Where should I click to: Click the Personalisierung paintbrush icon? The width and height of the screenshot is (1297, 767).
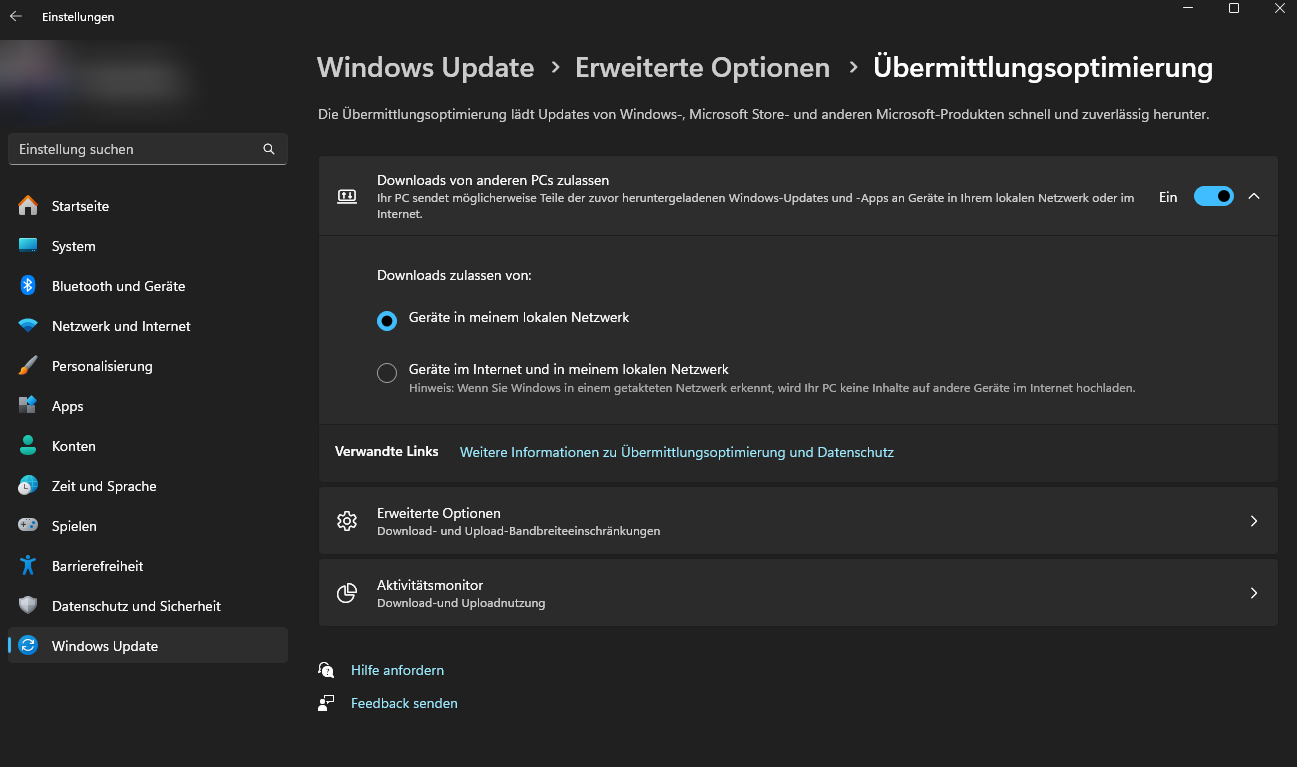[x=28, y=366]
